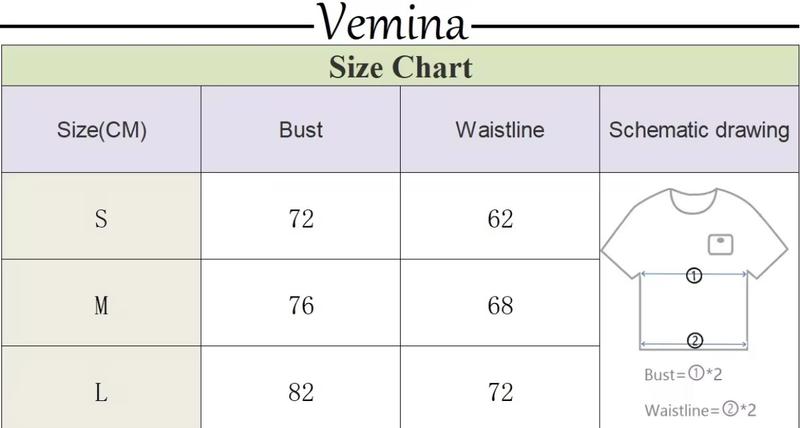This screenshot has height=428, width=800.
Task: Click the S size row label
Action: pyautogui.click(x=101, y=219)
